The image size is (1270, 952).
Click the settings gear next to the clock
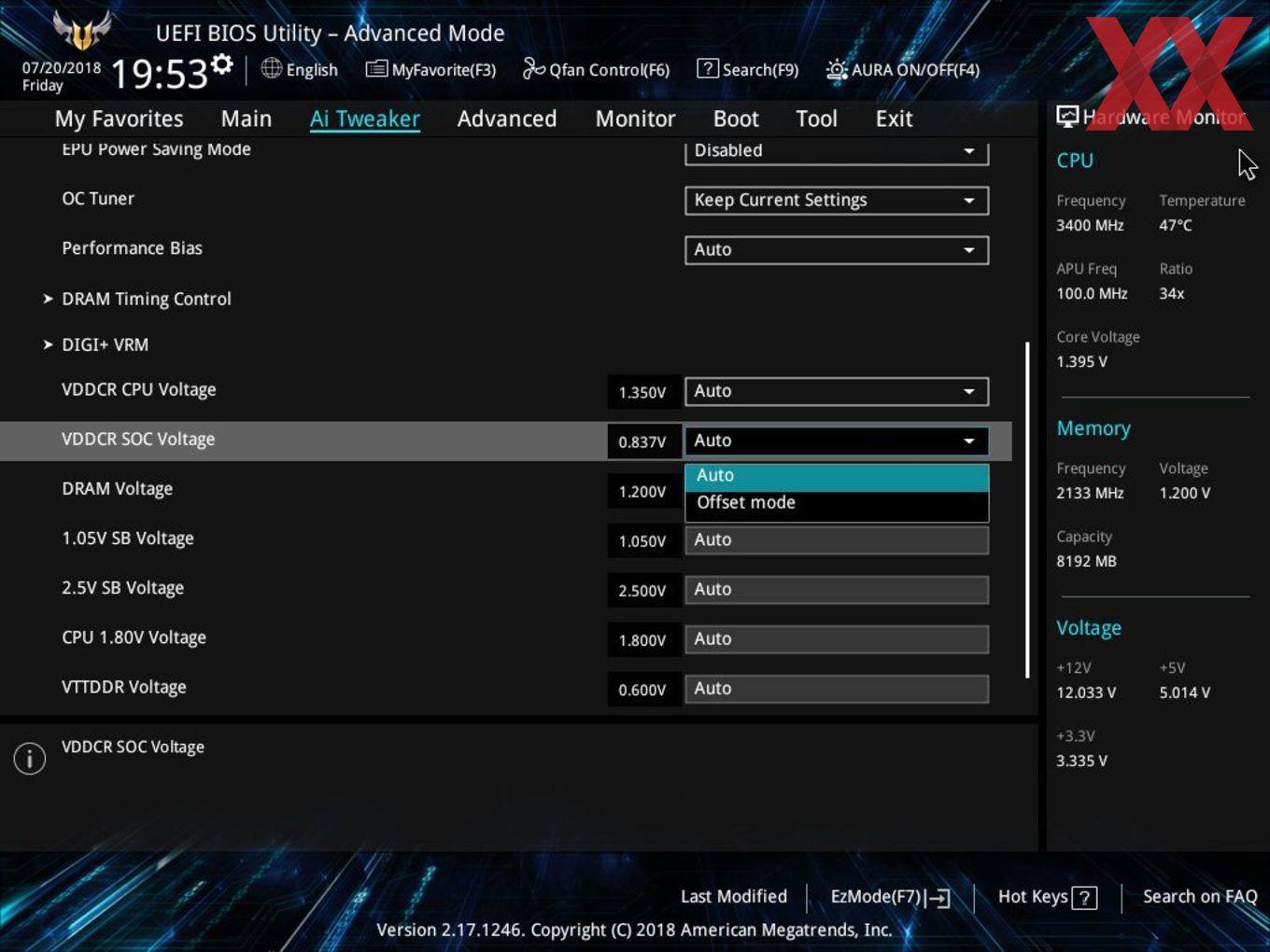point(221,64)
